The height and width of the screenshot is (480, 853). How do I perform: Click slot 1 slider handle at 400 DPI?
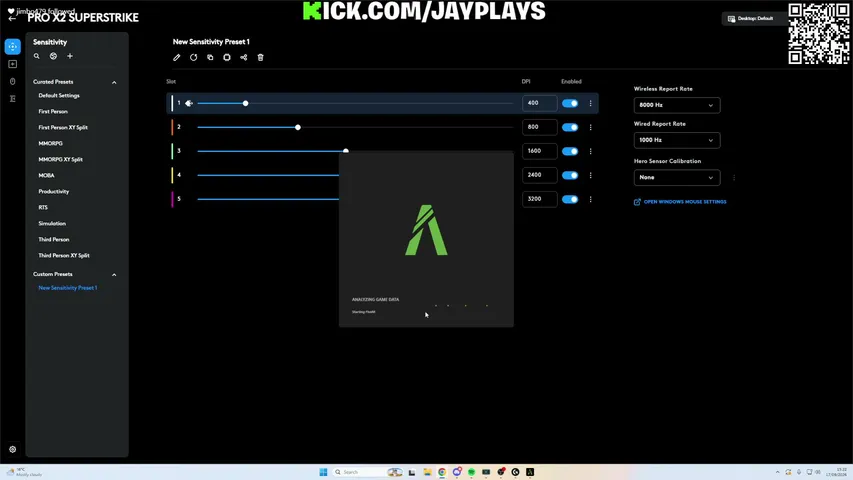point(245,103)
